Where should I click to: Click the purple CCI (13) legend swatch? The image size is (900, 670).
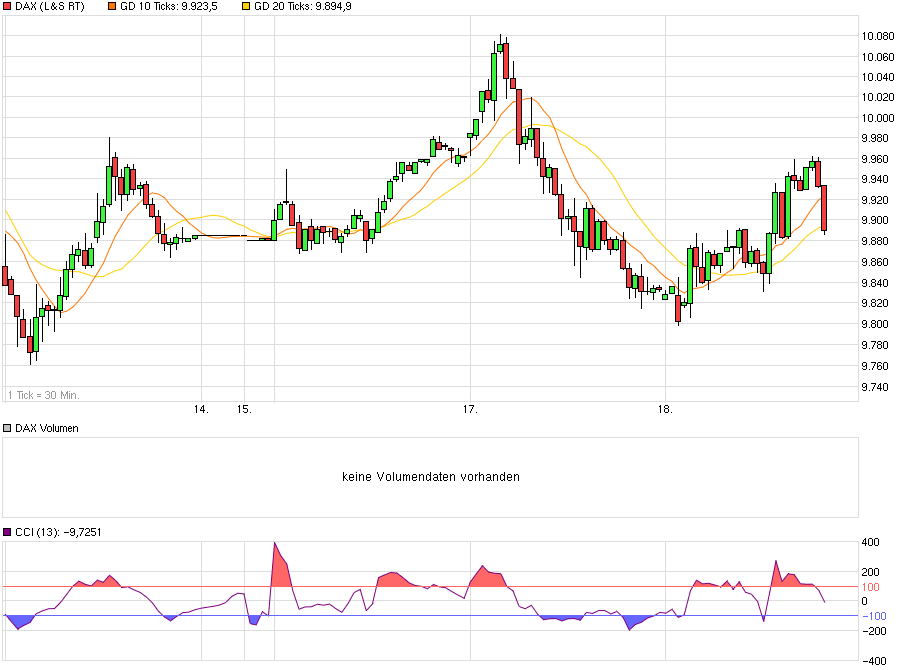click(7, 532)
